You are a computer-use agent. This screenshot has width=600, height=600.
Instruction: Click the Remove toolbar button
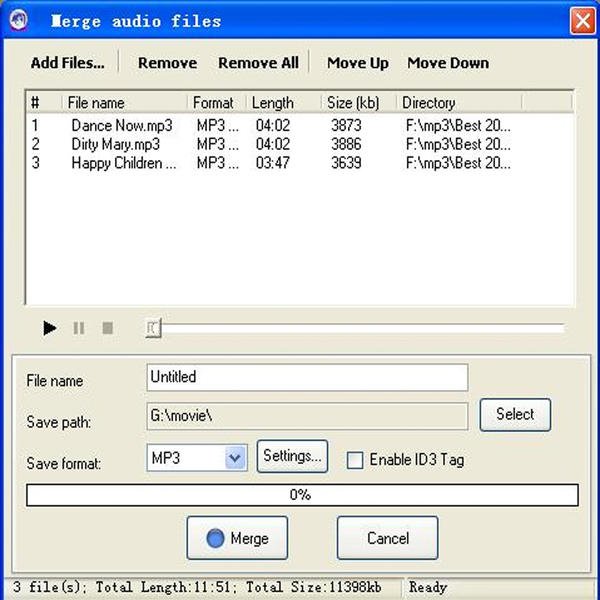[167, 63]
